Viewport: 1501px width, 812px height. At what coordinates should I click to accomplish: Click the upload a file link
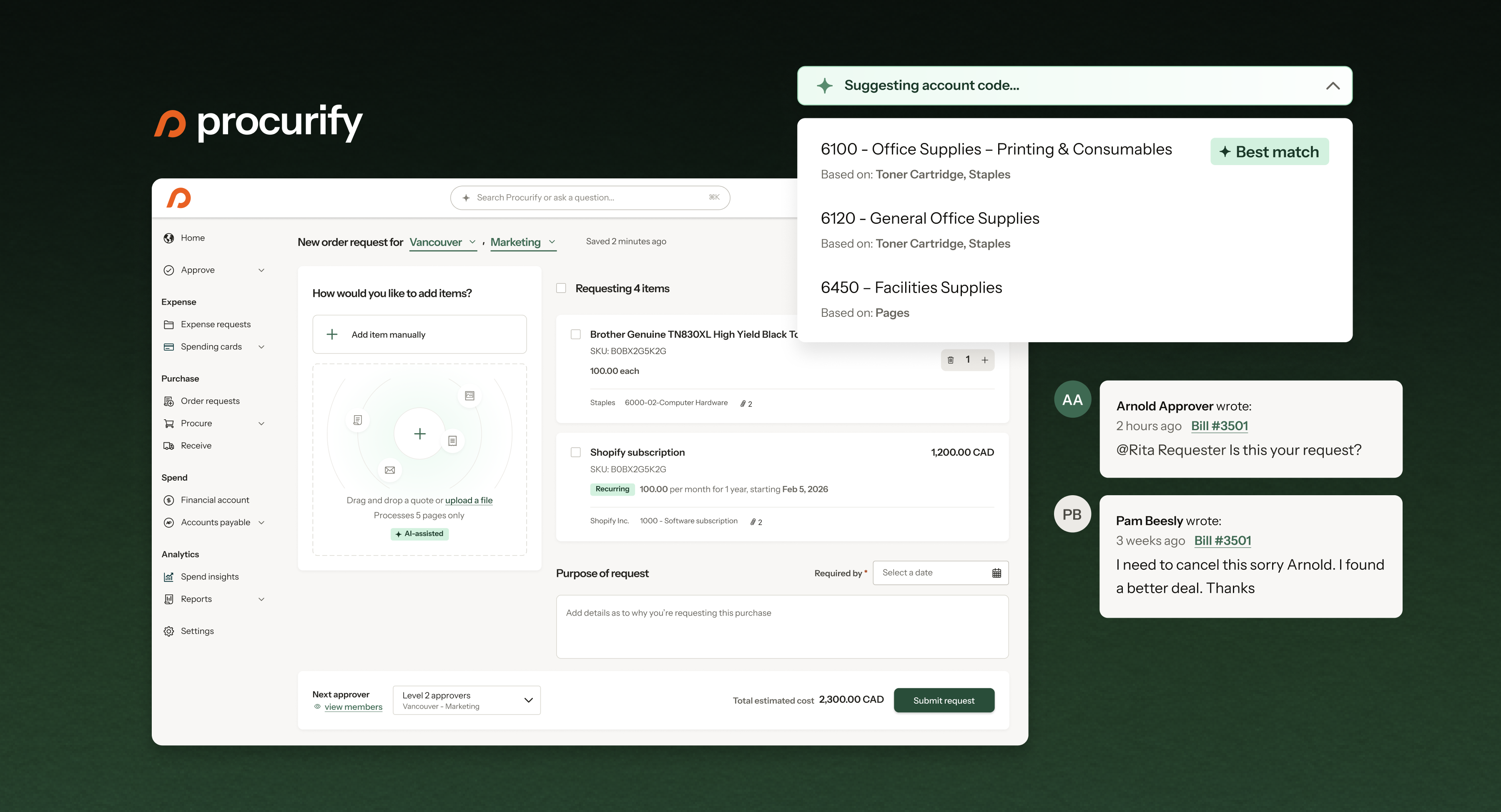tap(469, 500)
